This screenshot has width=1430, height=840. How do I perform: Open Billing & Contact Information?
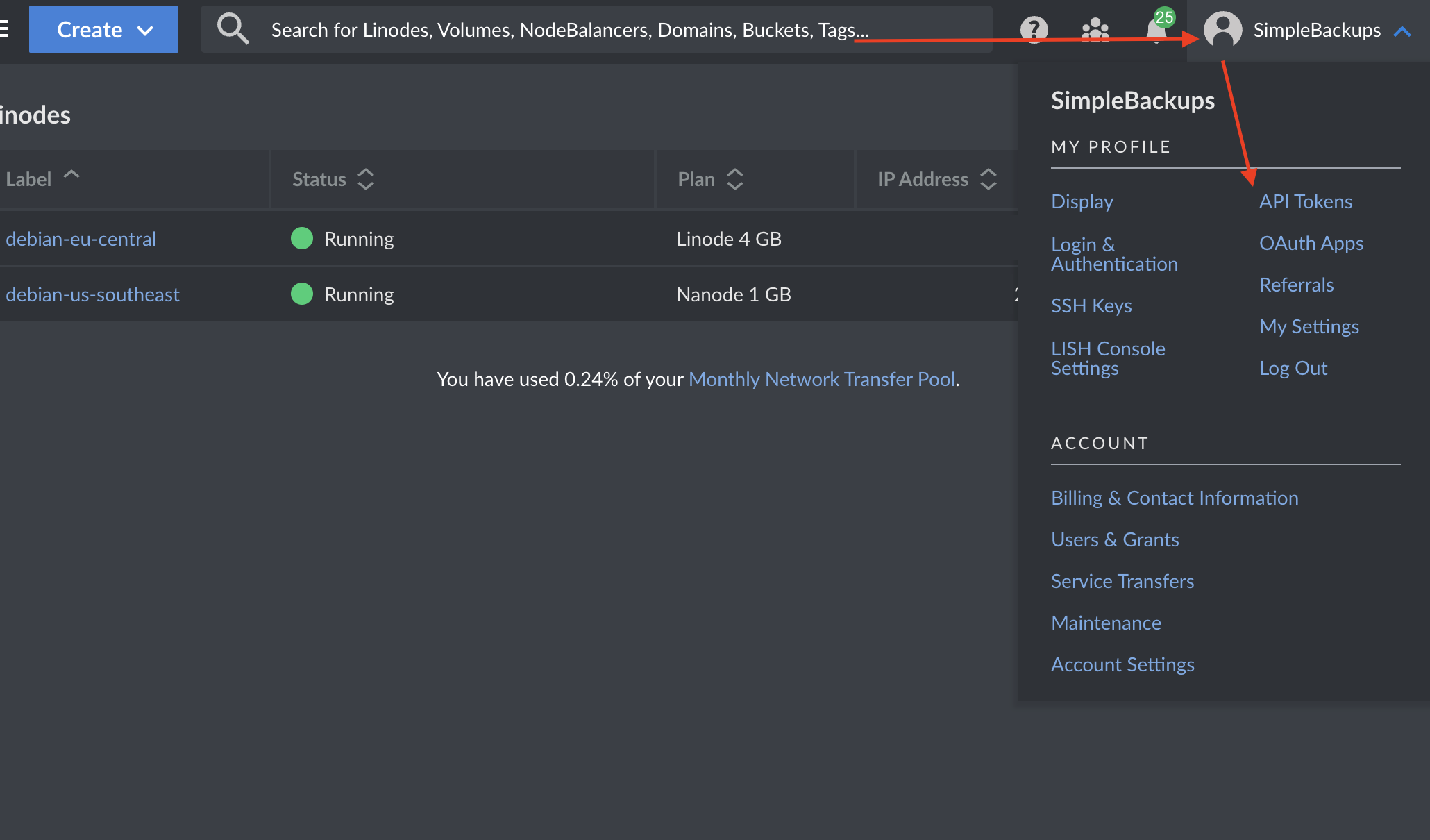tap(1175, 498)
